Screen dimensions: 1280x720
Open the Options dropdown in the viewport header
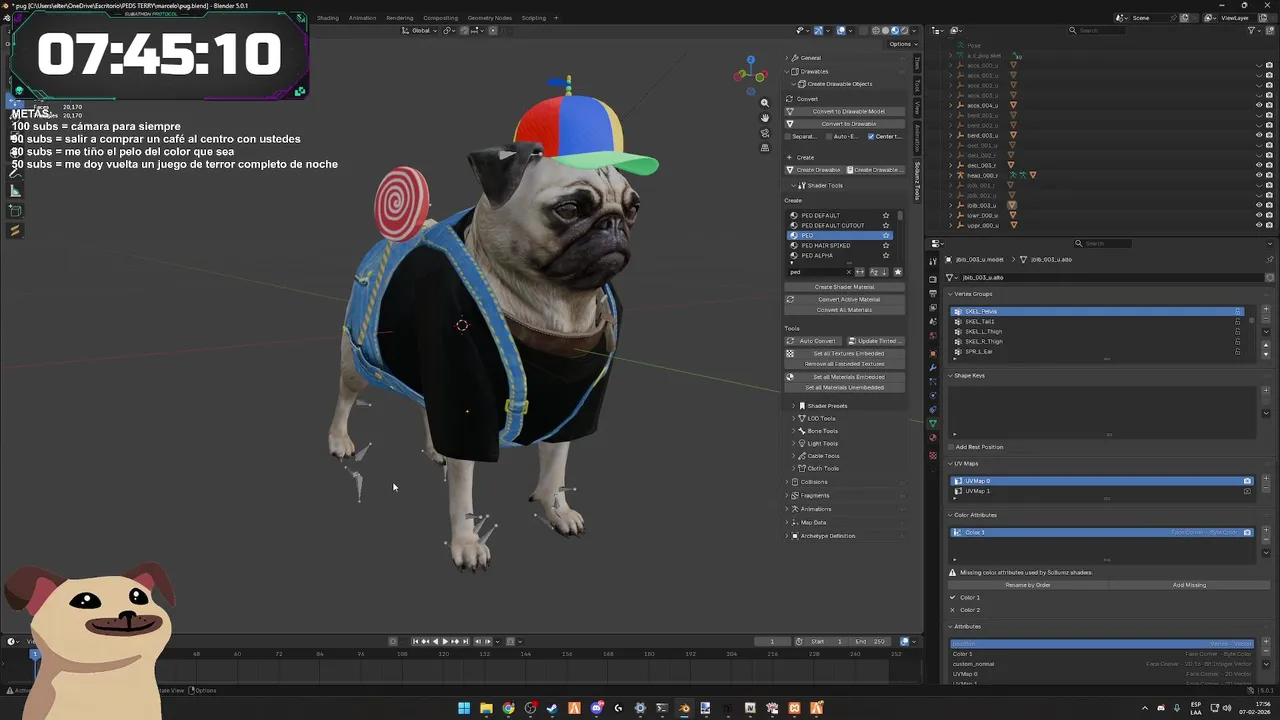pos(901,44)
